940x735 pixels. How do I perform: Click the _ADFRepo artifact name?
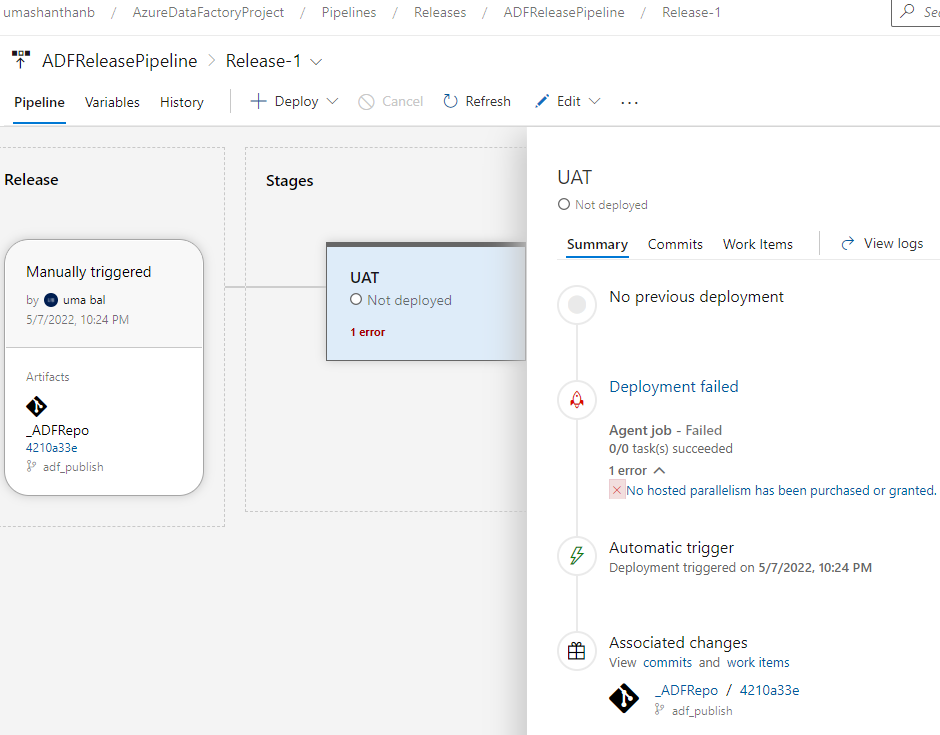tap(58, 430)
